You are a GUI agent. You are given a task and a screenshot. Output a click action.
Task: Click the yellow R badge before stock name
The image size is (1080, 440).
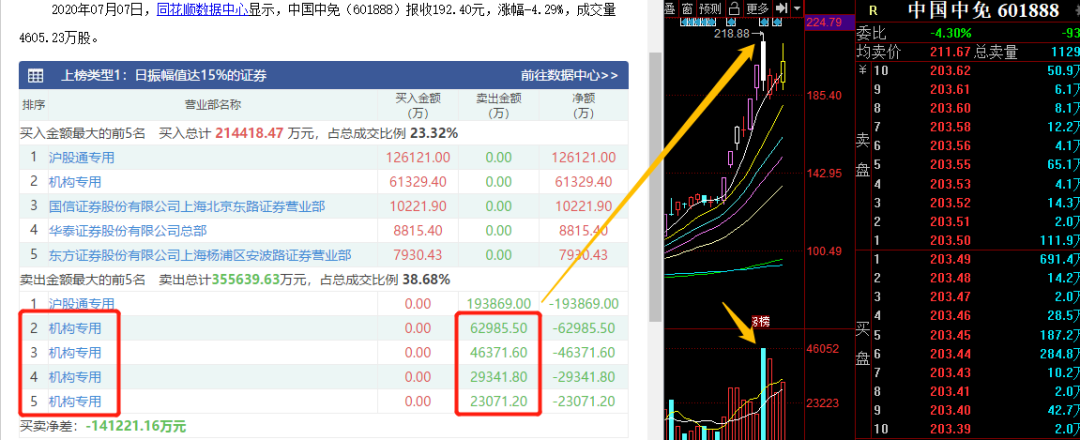(873, 10)
